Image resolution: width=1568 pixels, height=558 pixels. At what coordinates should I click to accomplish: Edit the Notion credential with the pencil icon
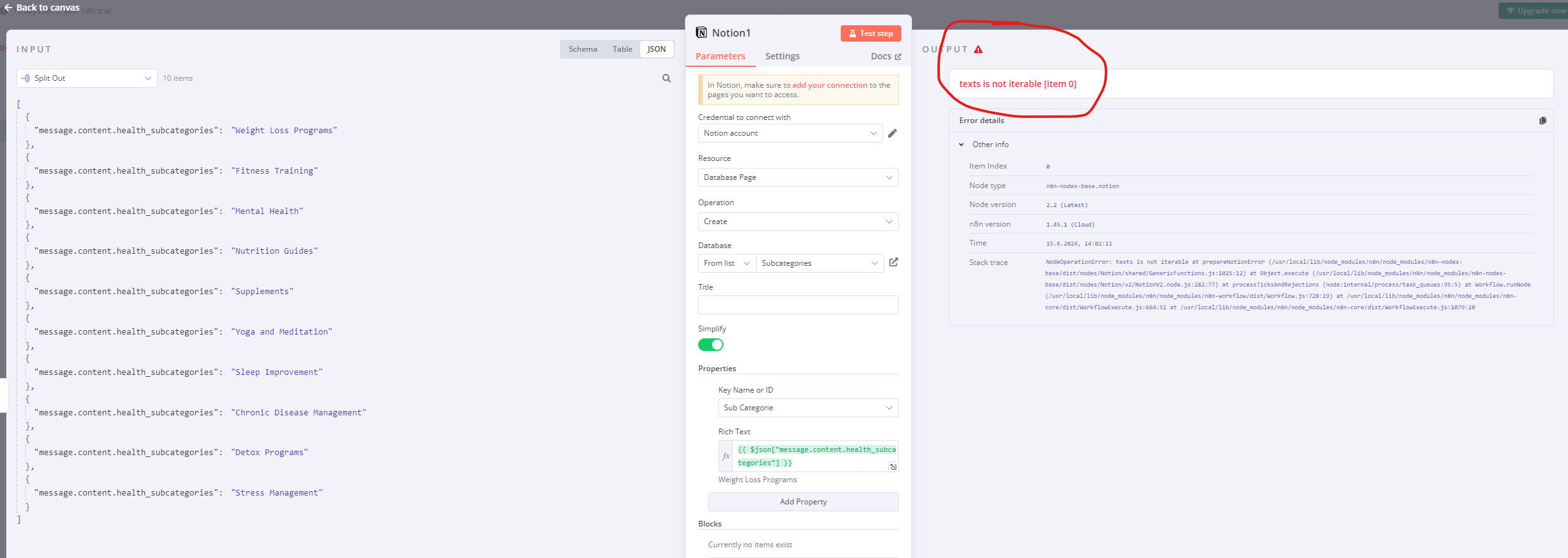892,133
